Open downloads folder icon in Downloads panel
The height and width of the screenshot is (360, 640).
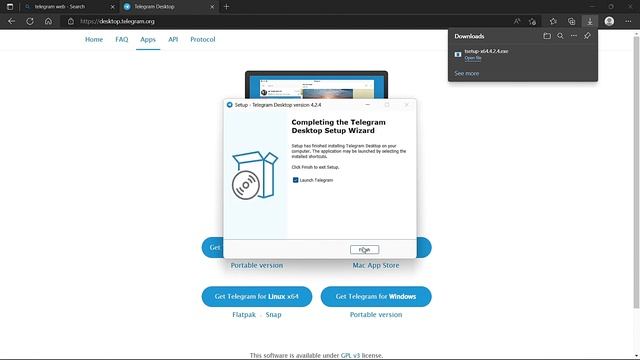coord(547,36)
